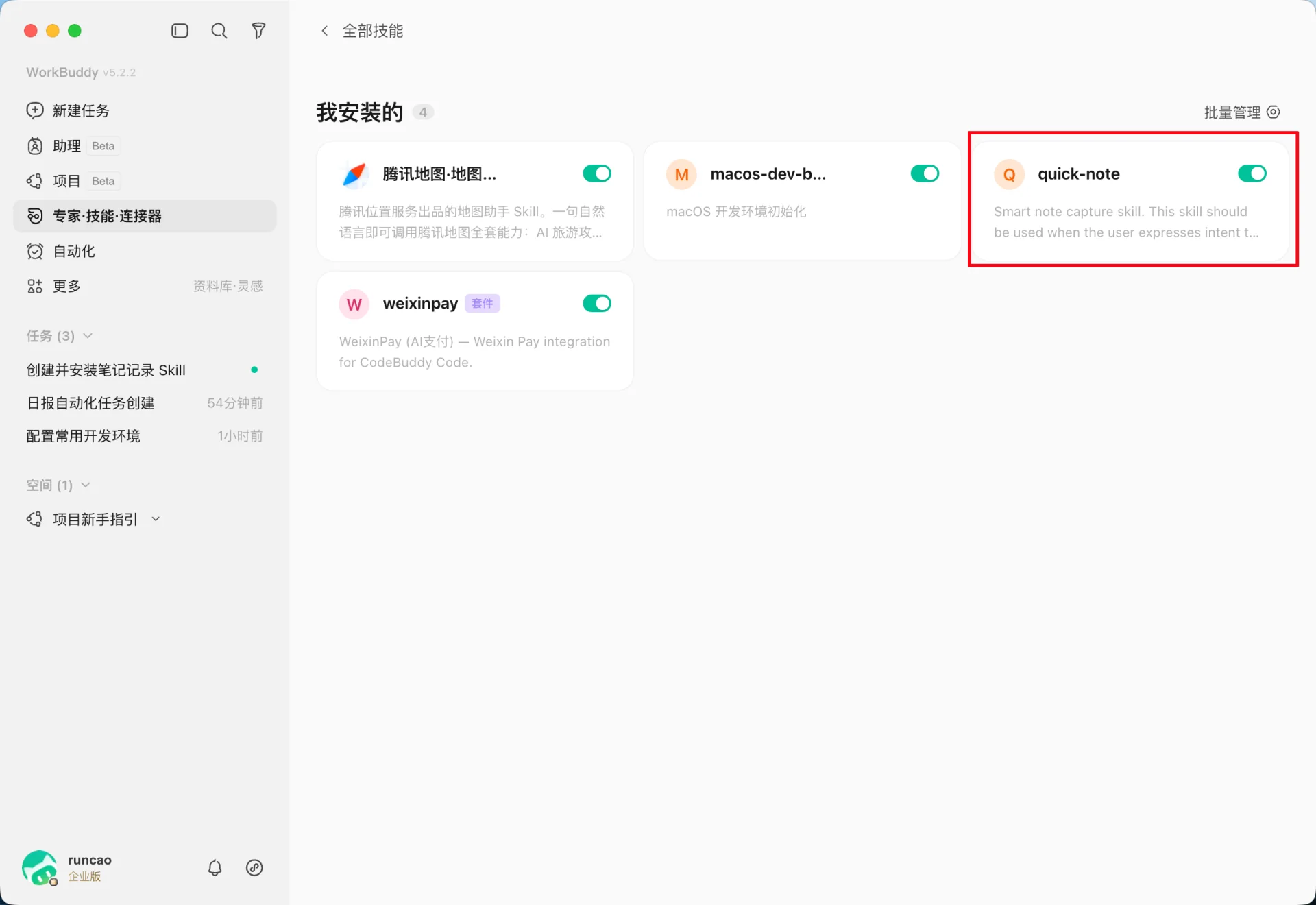Go to 自动化 in sidebar

click(x=145, y=252)
